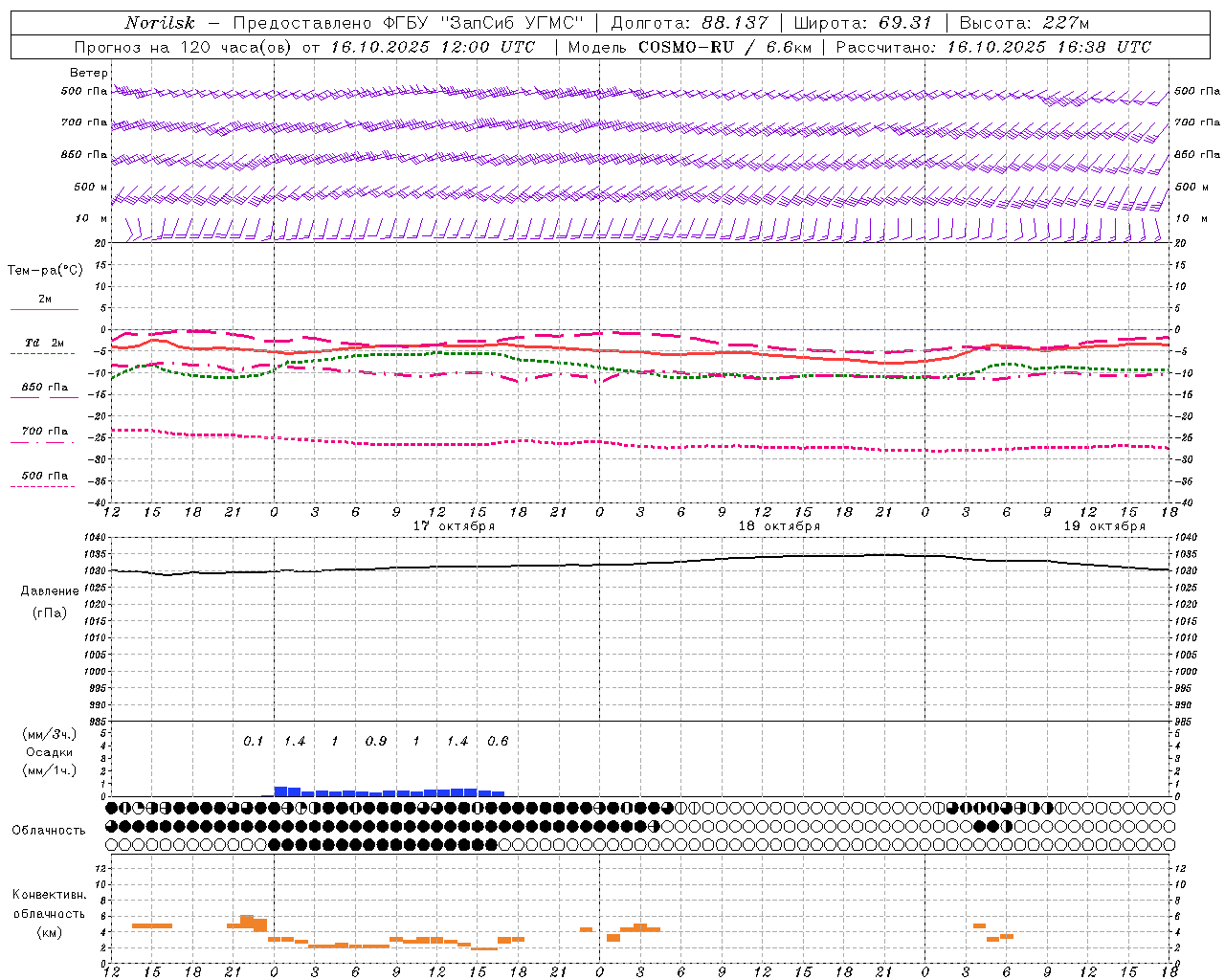This screenshot has height=980, width=1225.
Task: Click the "0.1" precipitation total value
Action: (x=253, y=742)
